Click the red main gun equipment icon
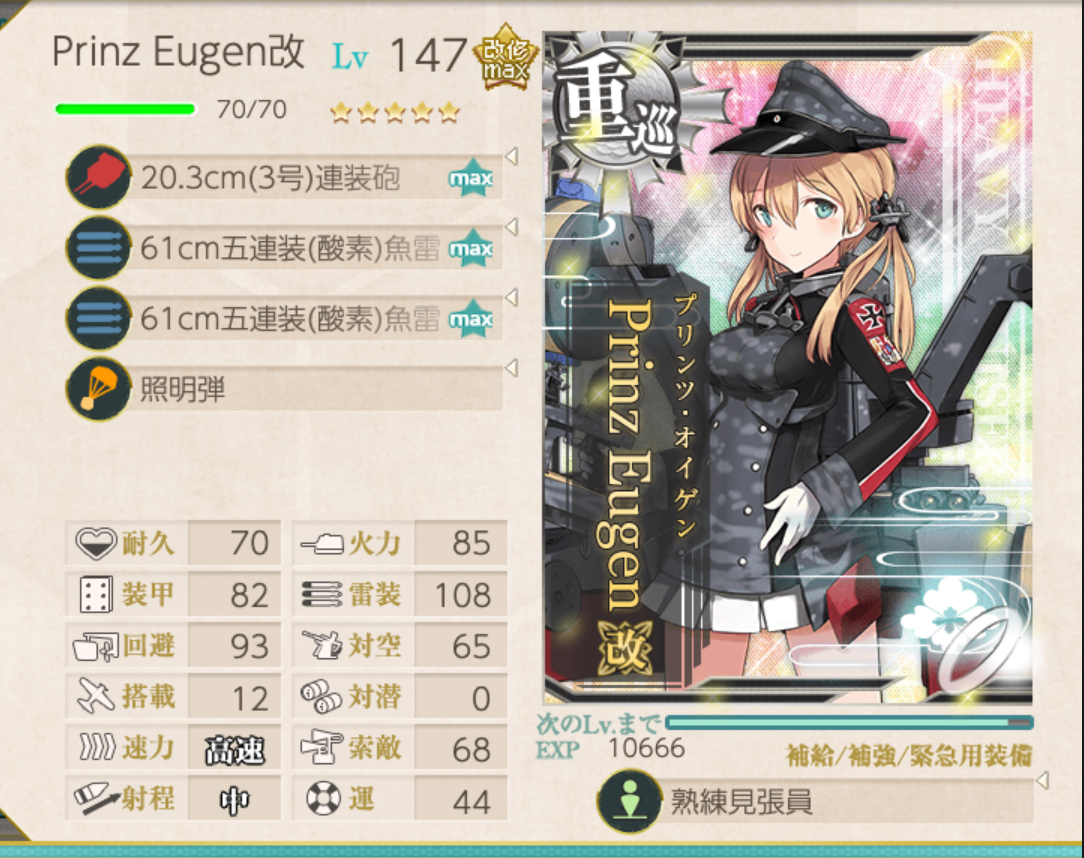Screen dimensions: 1084x858 [x=99, y=177]
